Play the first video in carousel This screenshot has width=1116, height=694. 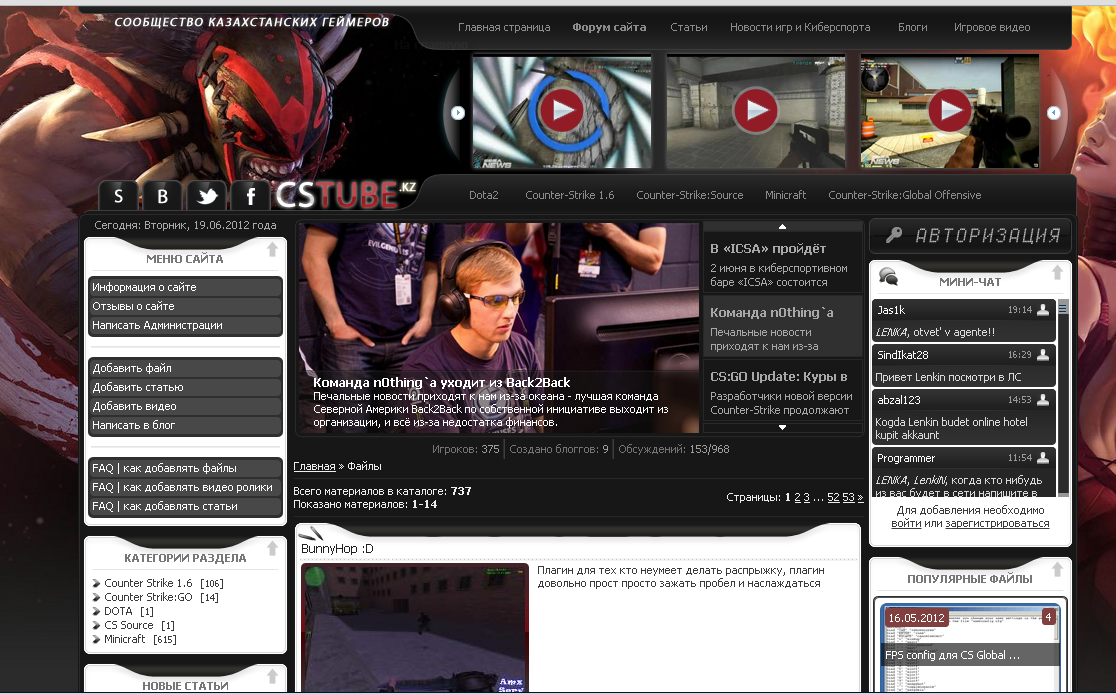[x=561, y=110]
